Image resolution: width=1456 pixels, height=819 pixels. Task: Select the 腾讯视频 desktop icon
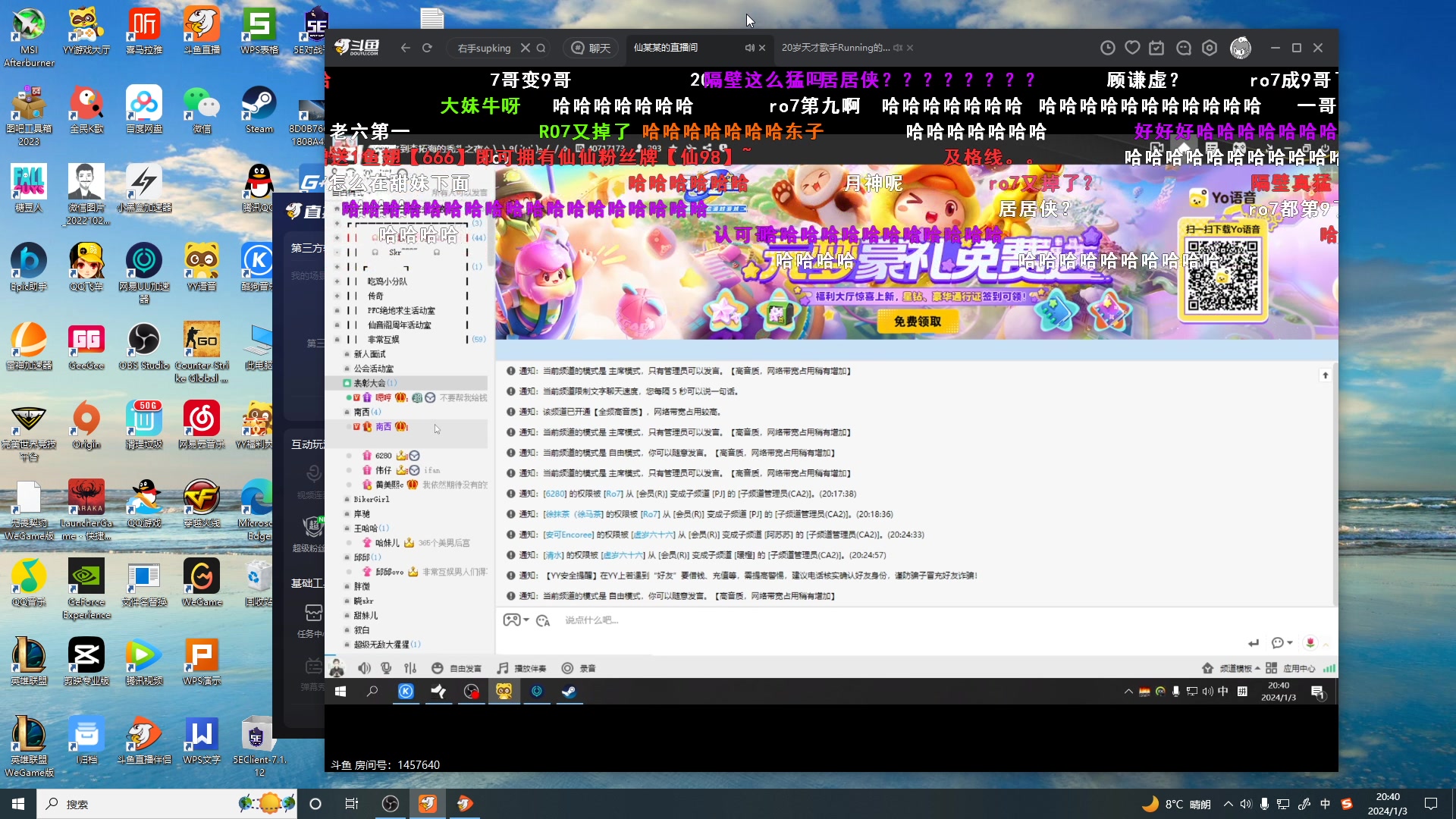coord(144,661)
